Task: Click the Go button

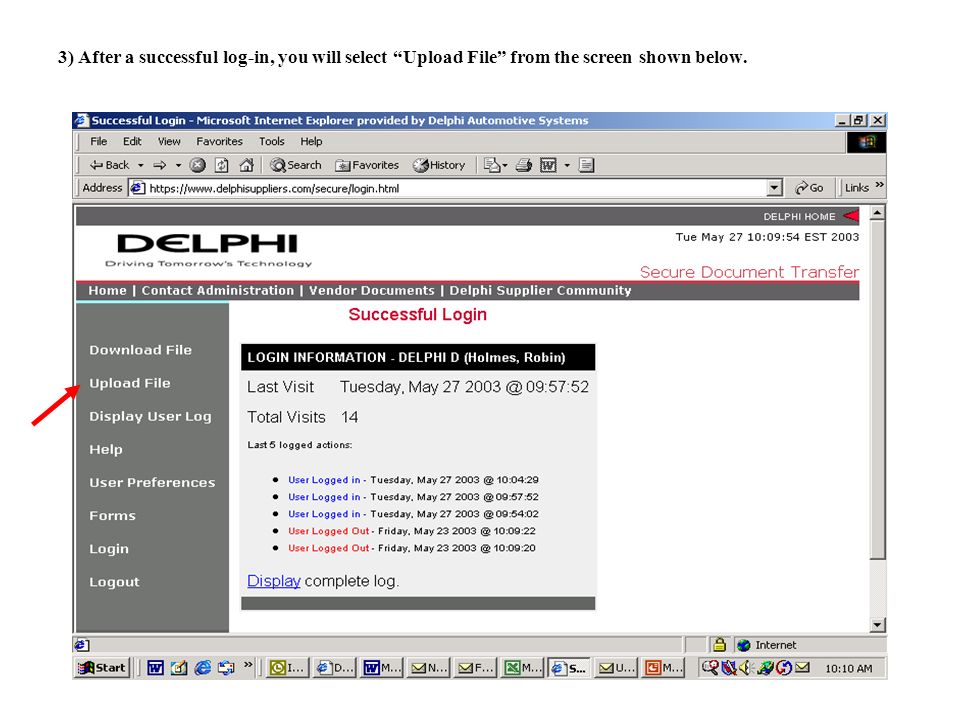Action: [x=809, y=188]
